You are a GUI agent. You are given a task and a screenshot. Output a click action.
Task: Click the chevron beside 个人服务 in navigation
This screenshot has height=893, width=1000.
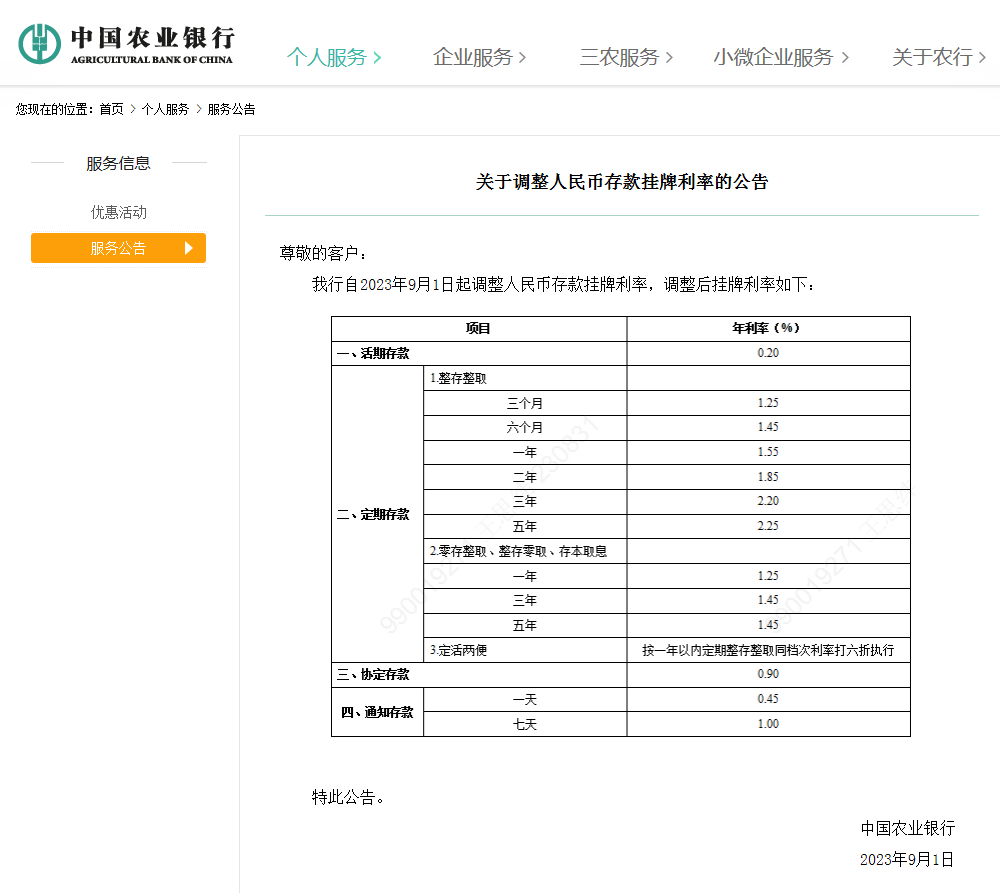click(377, 58)
